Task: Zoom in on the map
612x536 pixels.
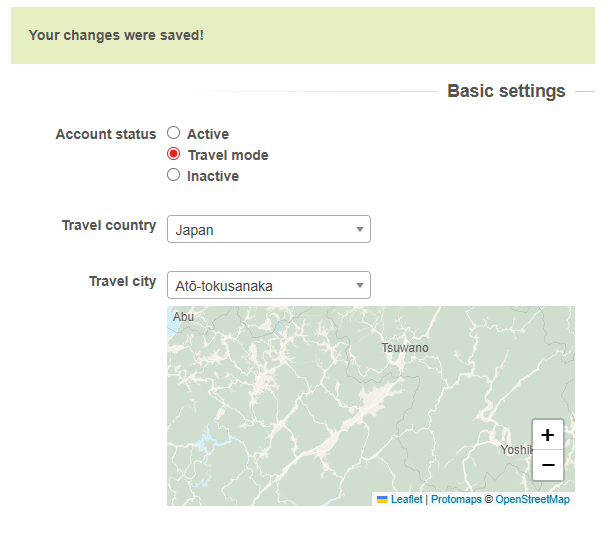Action: [x=547, y=435]
